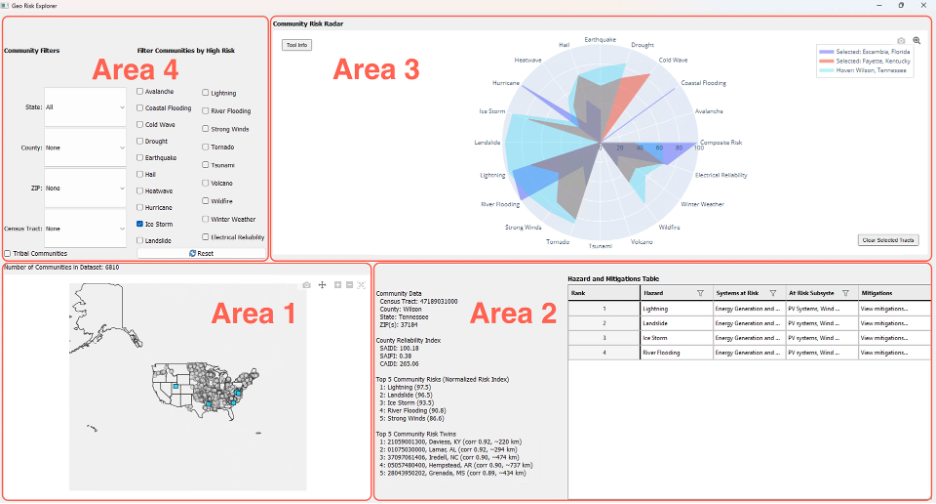This screenshot has width=936, height=504.
Task: Click the radar chart camera icon
Action: [901, 41]
